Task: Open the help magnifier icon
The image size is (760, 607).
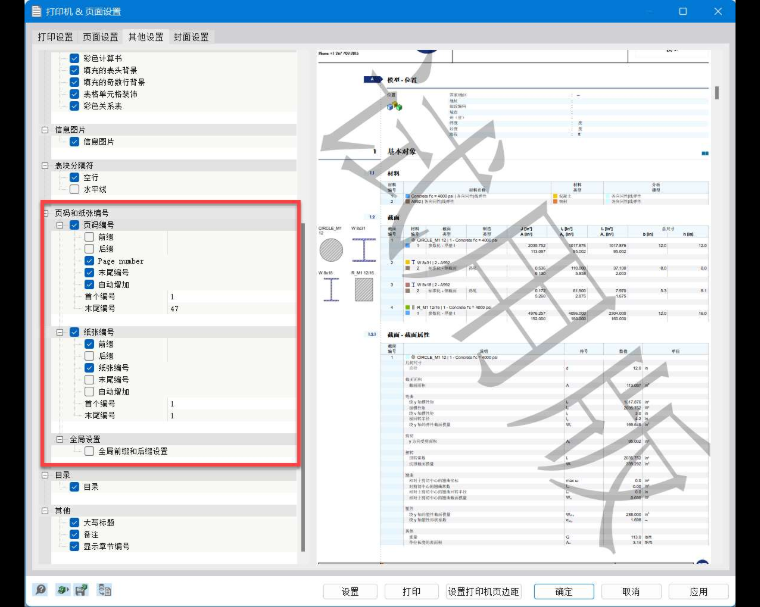Action: point(41,590)
